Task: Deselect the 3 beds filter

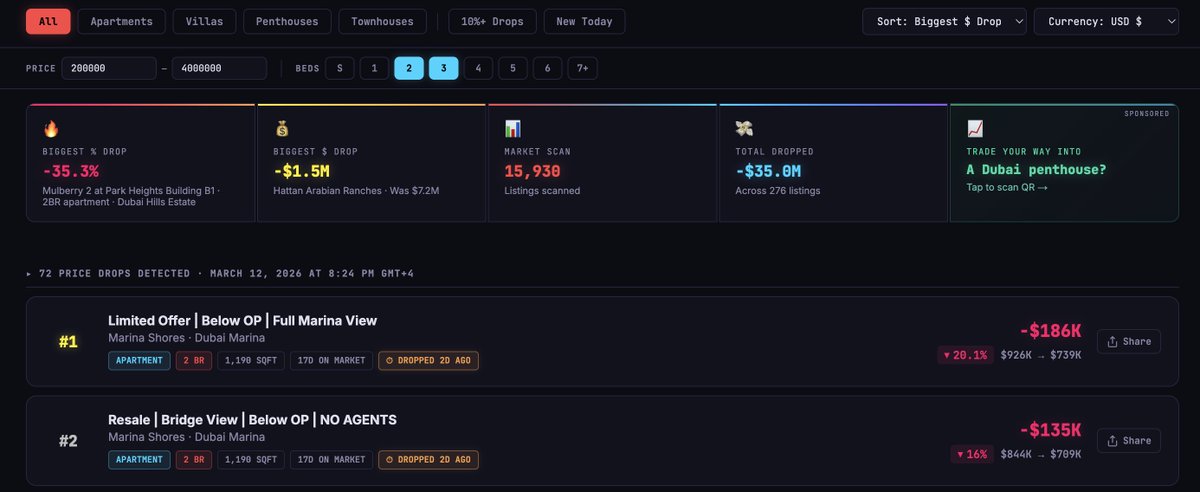Action: (x=444, y=68)
